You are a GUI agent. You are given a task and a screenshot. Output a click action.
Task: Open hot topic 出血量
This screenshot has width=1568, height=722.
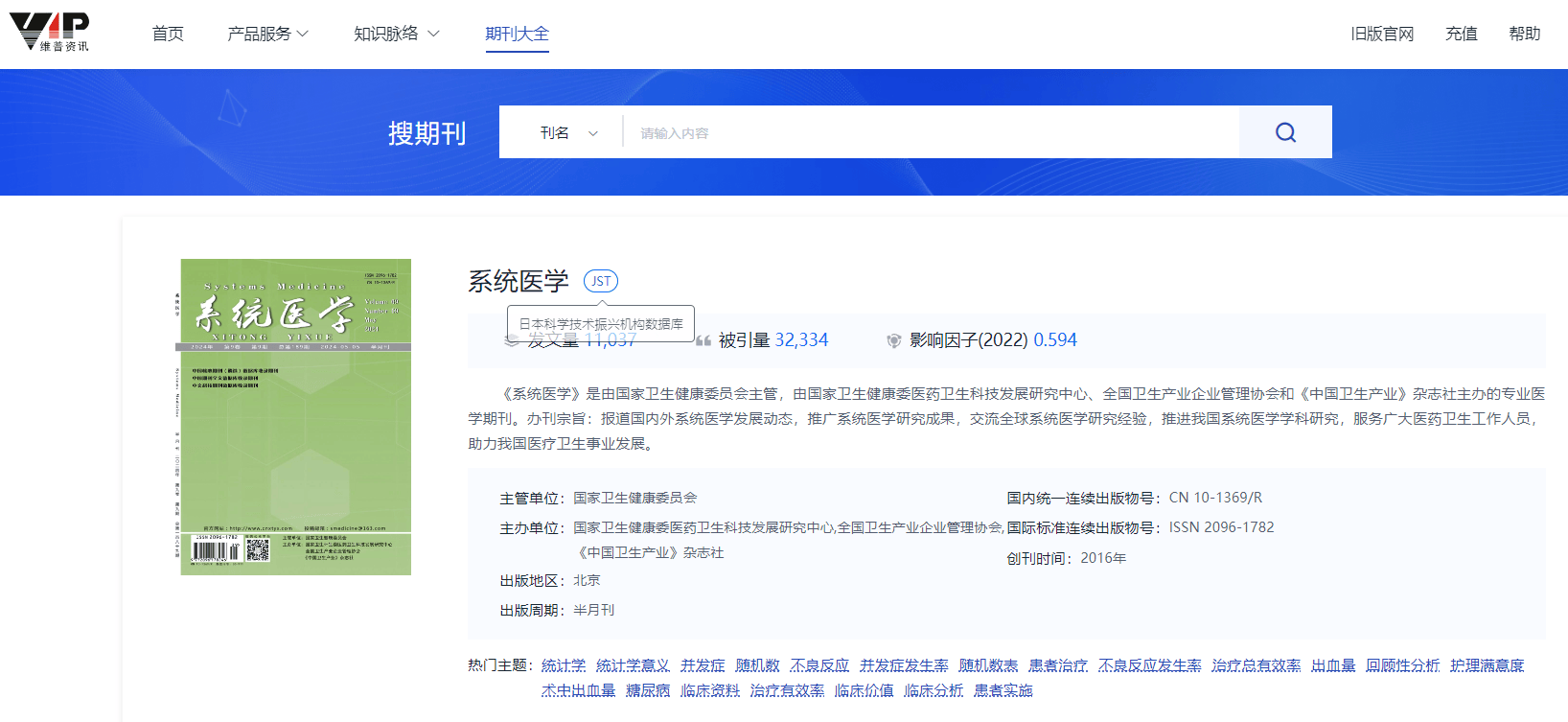coord(1333,665)
